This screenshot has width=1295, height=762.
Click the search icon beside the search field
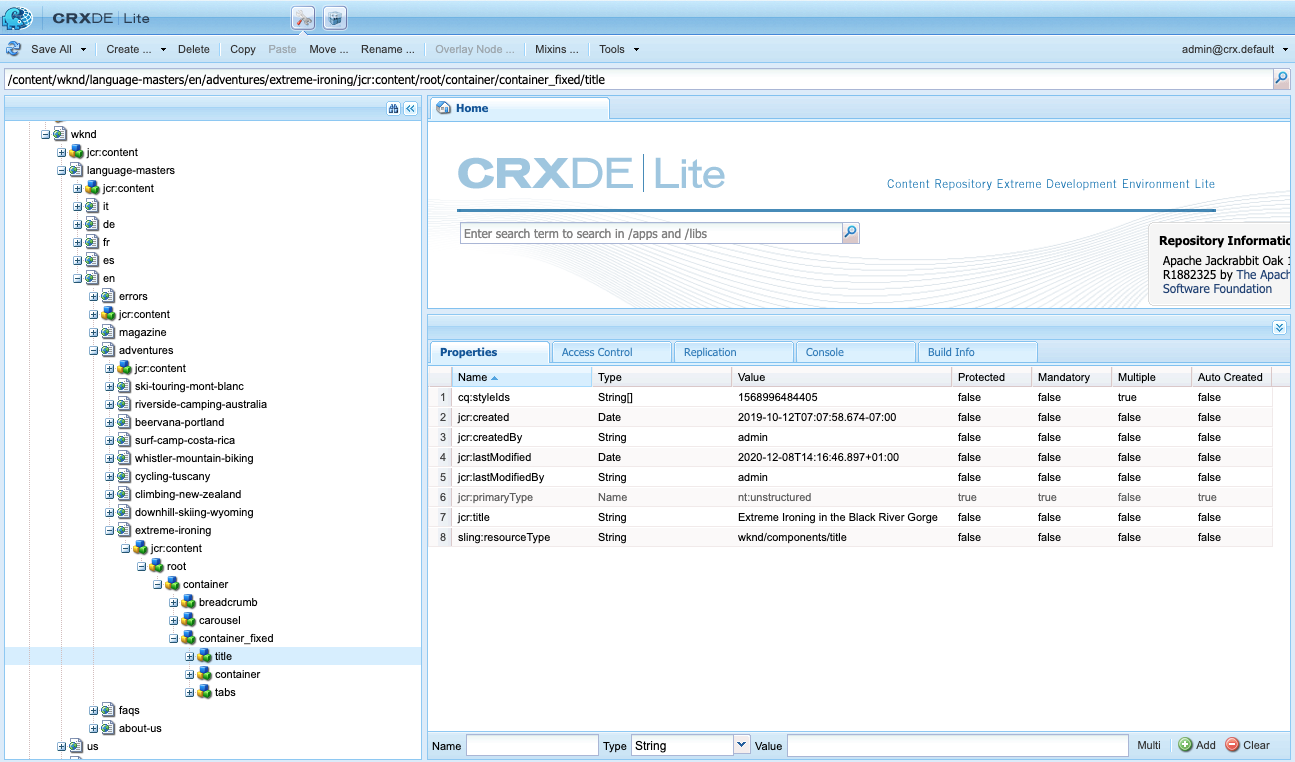[850, 233]
